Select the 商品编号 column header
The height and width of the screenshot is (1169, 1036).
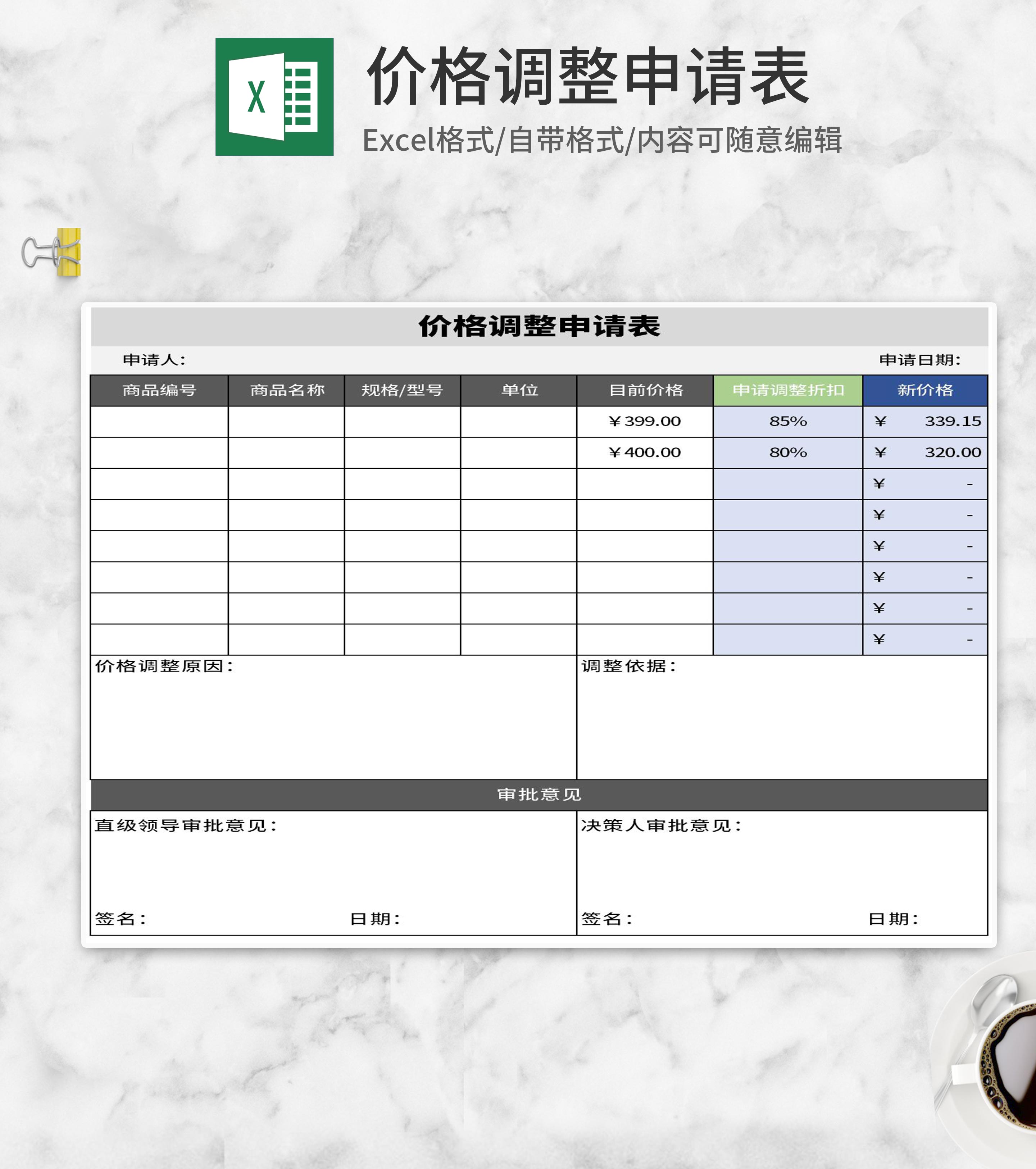click(x=159, y=391)
